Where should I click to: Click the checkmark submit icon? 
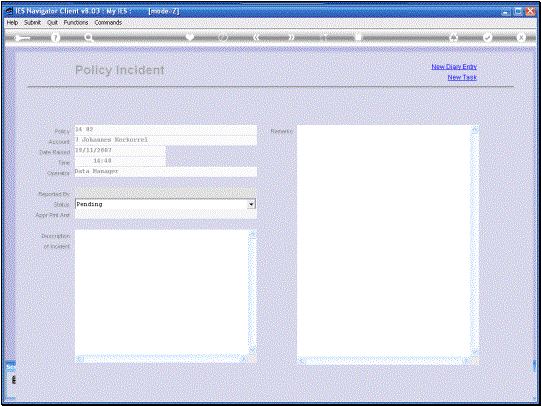point(487,38)
